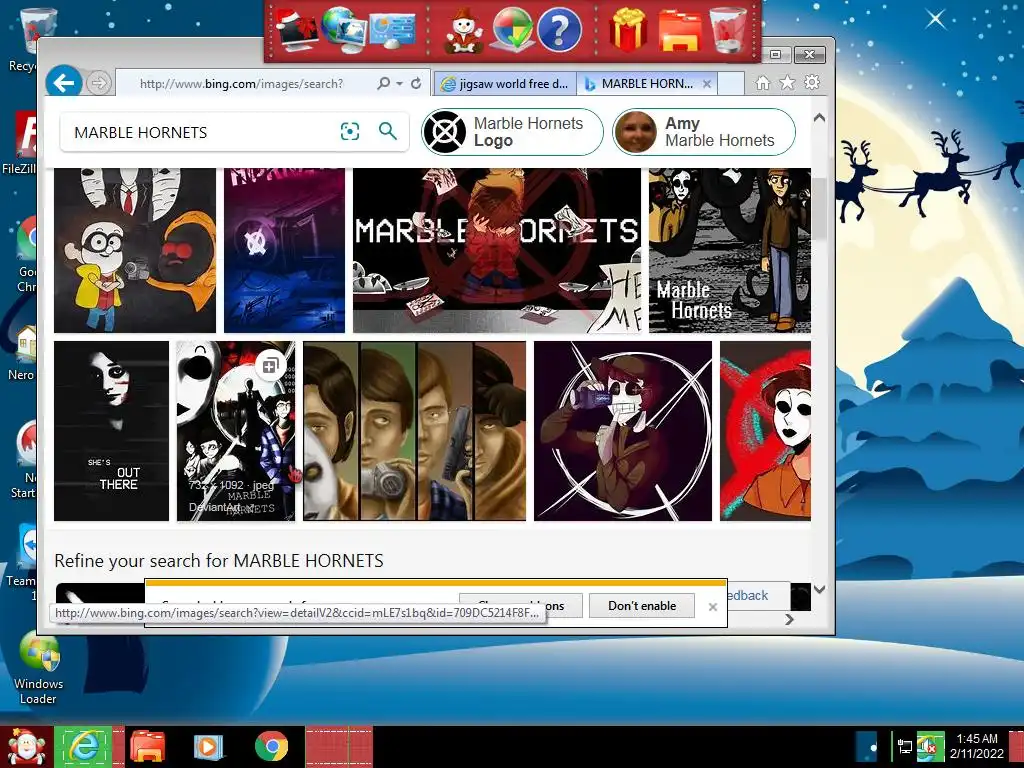Open the cartoon Slenderman group image
The width and height of the screenshot is (1024, 768).
click(135, 250)
